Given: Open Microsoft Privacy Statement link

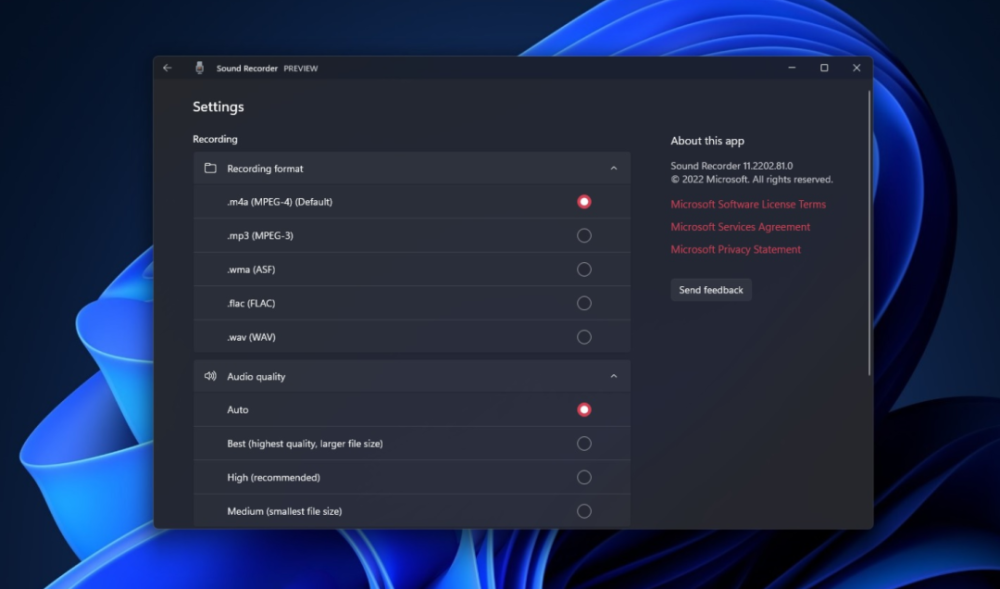Looking at the screenshot, I should point(735,249).
